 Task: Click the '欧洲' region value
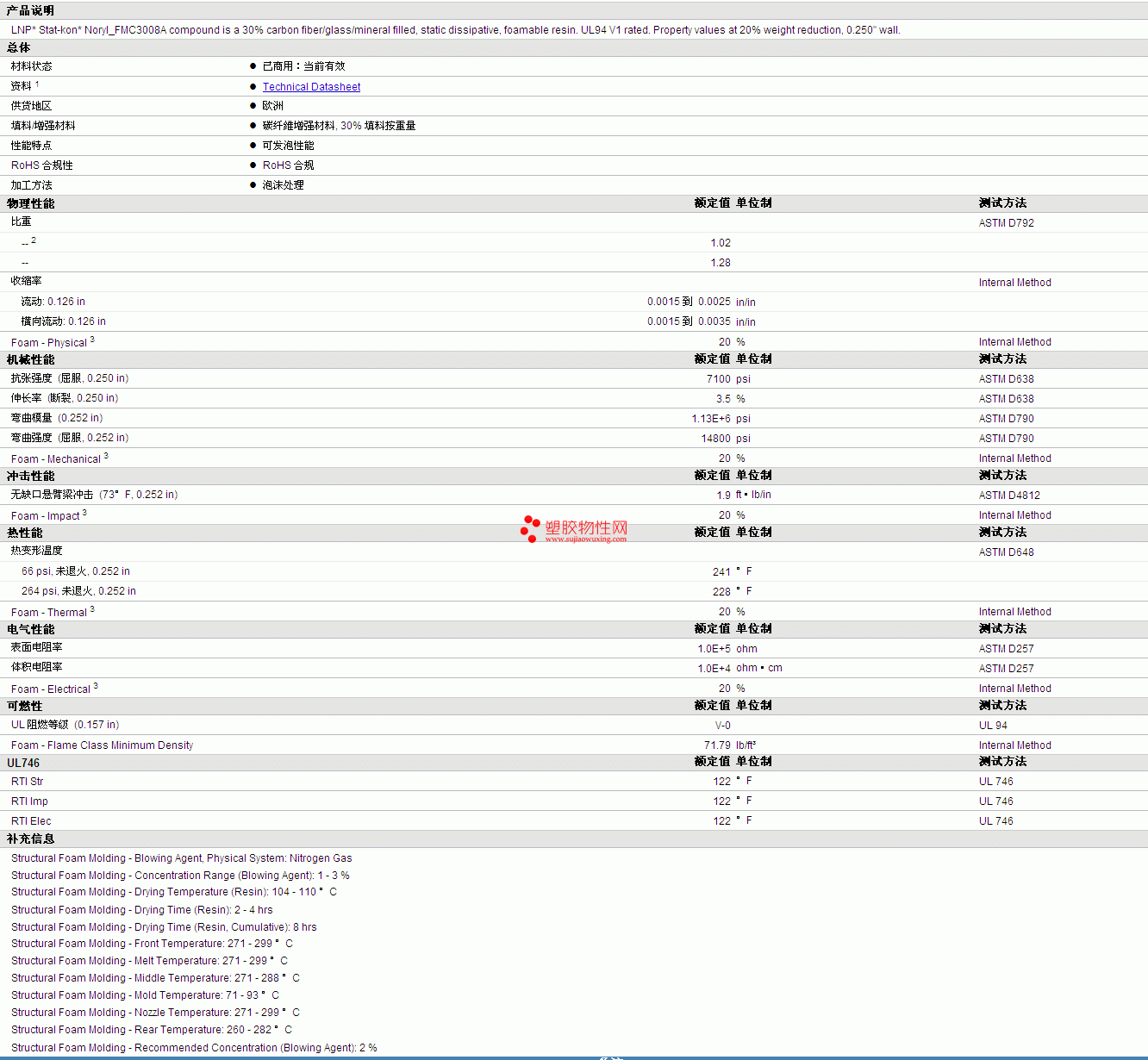click(x=273, y=106)
